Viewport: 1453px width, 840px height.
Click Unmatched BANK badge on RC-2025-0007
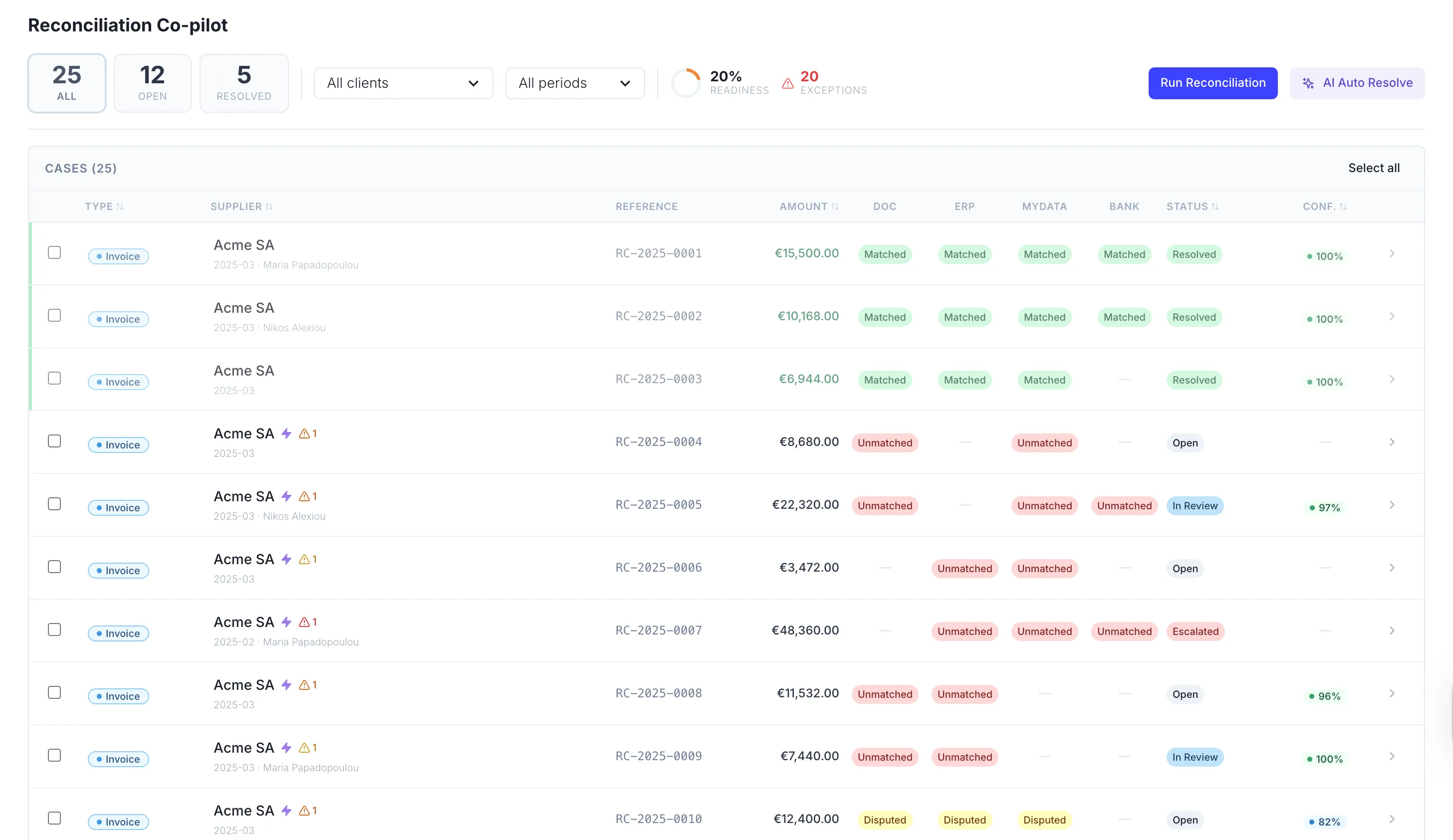click(x=1124, y=631)
